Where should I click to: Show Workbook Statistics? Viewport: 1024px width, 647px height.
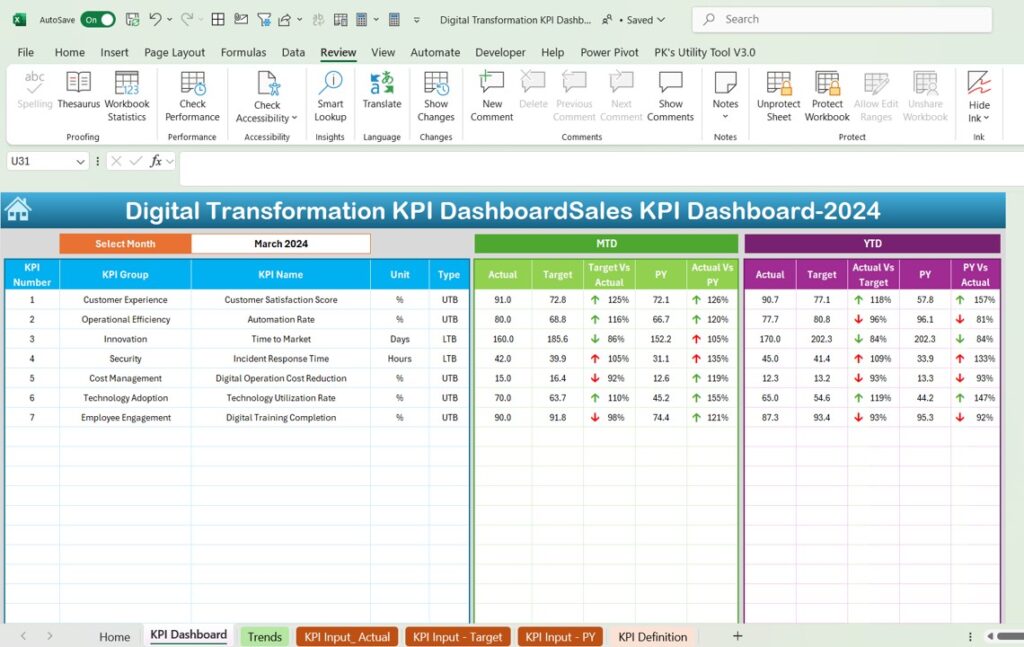tap(127, 97)
